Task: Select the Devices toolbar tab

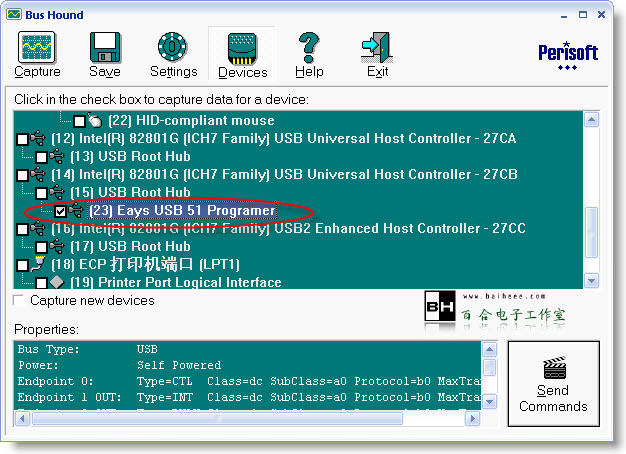Action: pyautogui.click(x=242, y=54)
